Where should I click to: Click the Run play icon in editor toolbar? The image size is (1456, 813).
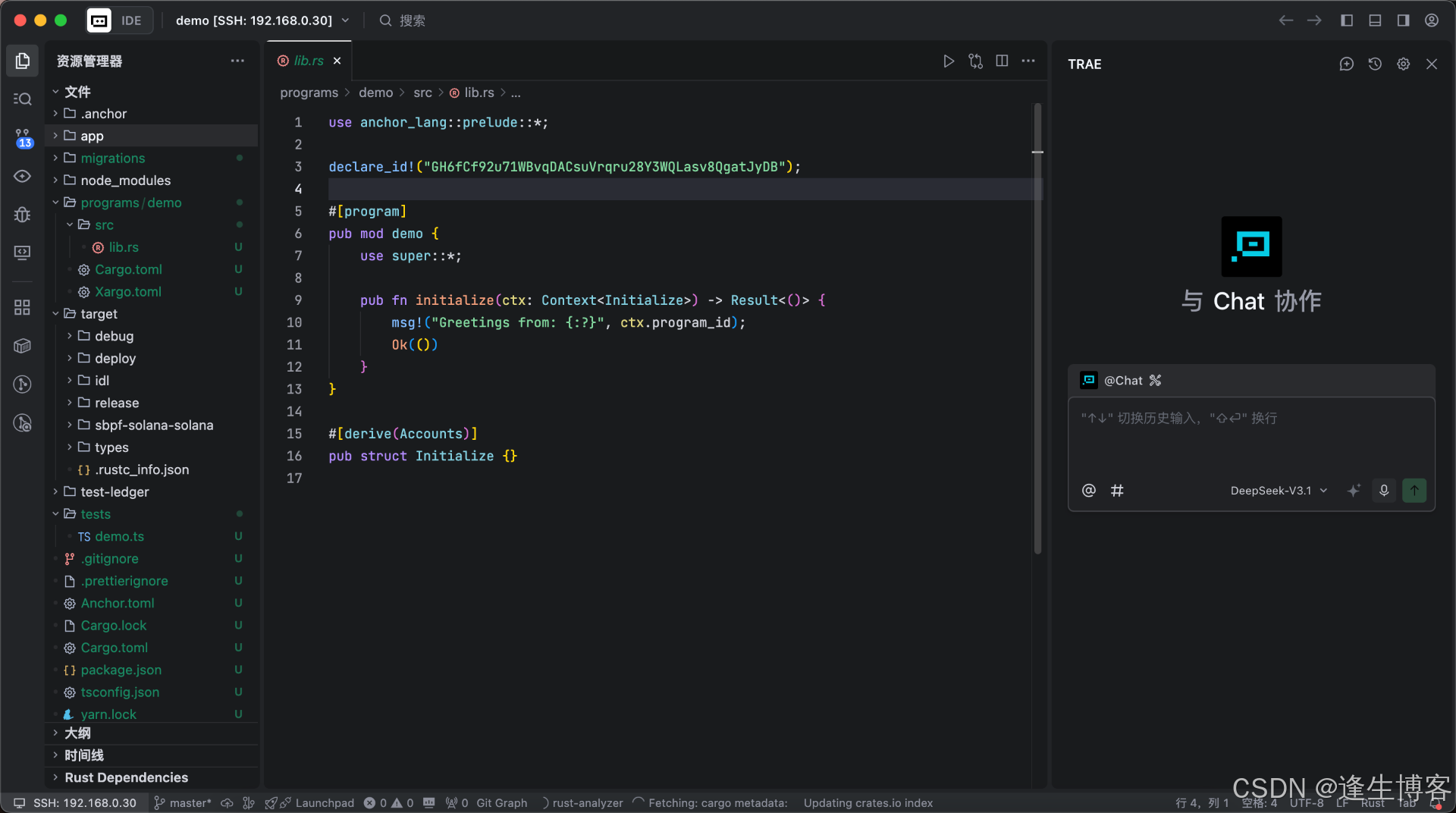point(948,61)
